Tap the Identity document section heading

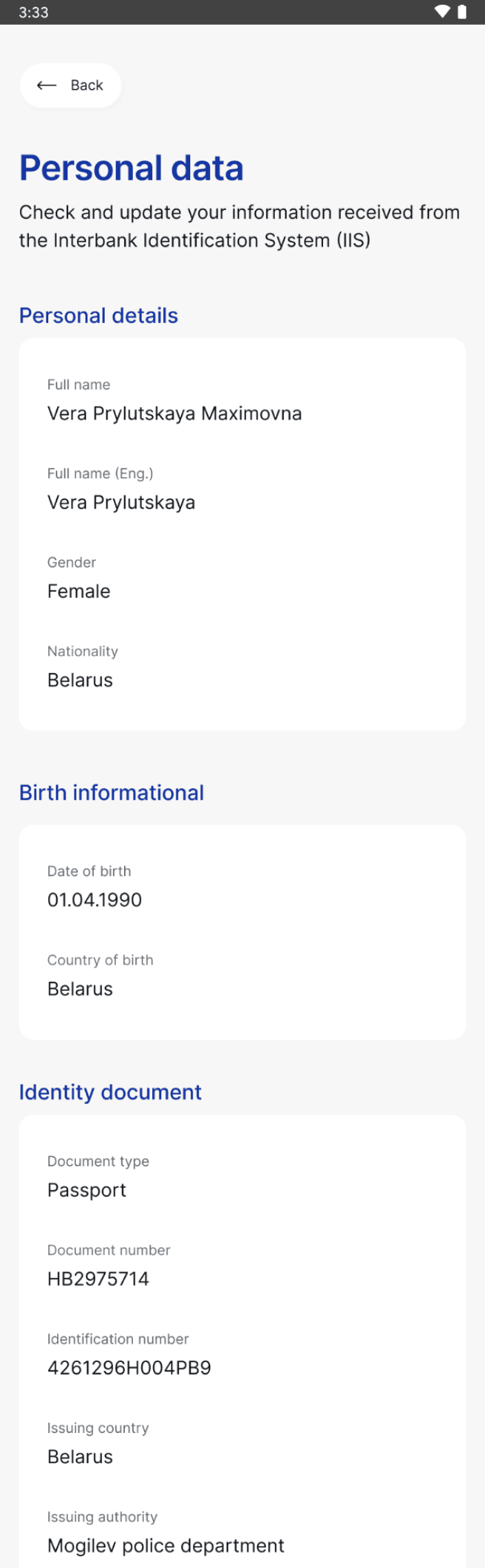110,1092
